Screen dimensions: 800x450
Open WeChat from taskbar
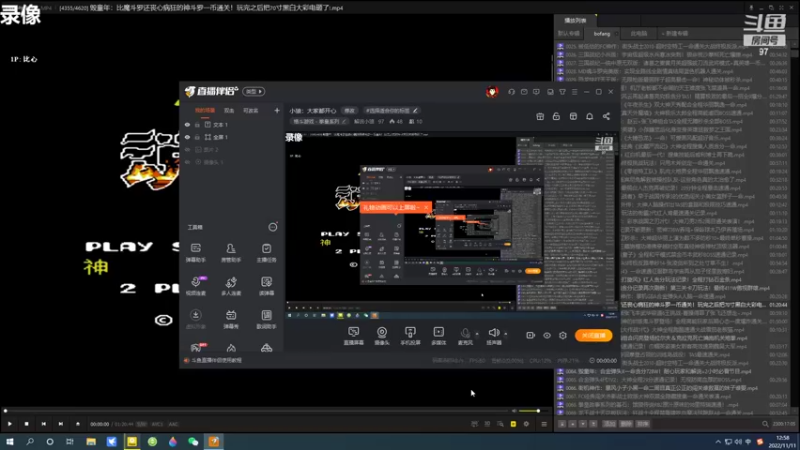[193, 442]
